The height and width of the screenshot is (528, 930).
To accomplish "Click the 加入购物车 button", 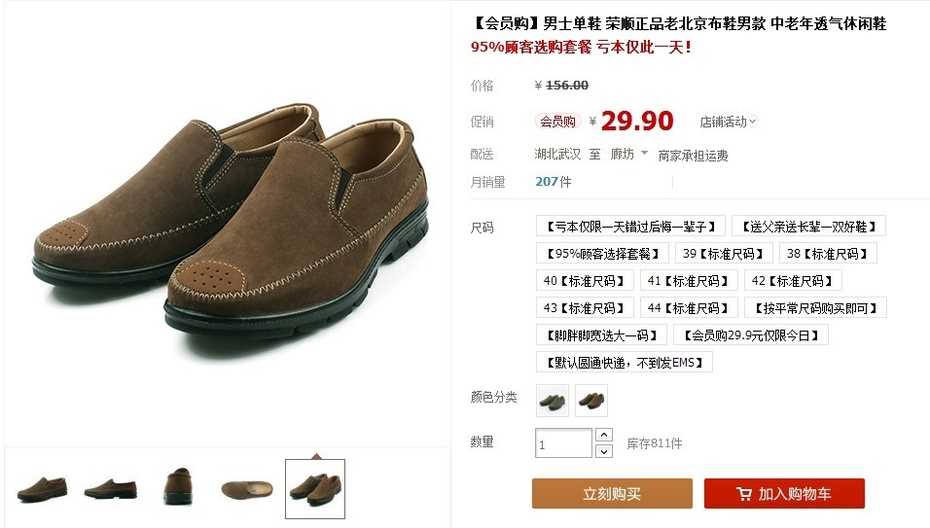I will pyautogui.click(x=784, y=494).
